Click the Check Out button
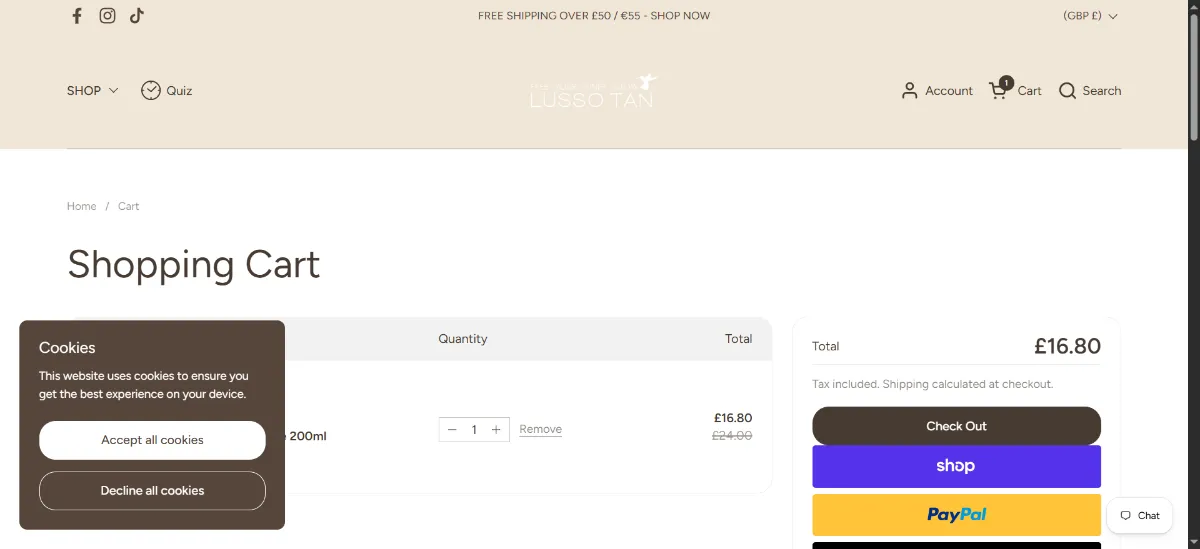Screen dimensions: 1200x549 click(956, 426)
